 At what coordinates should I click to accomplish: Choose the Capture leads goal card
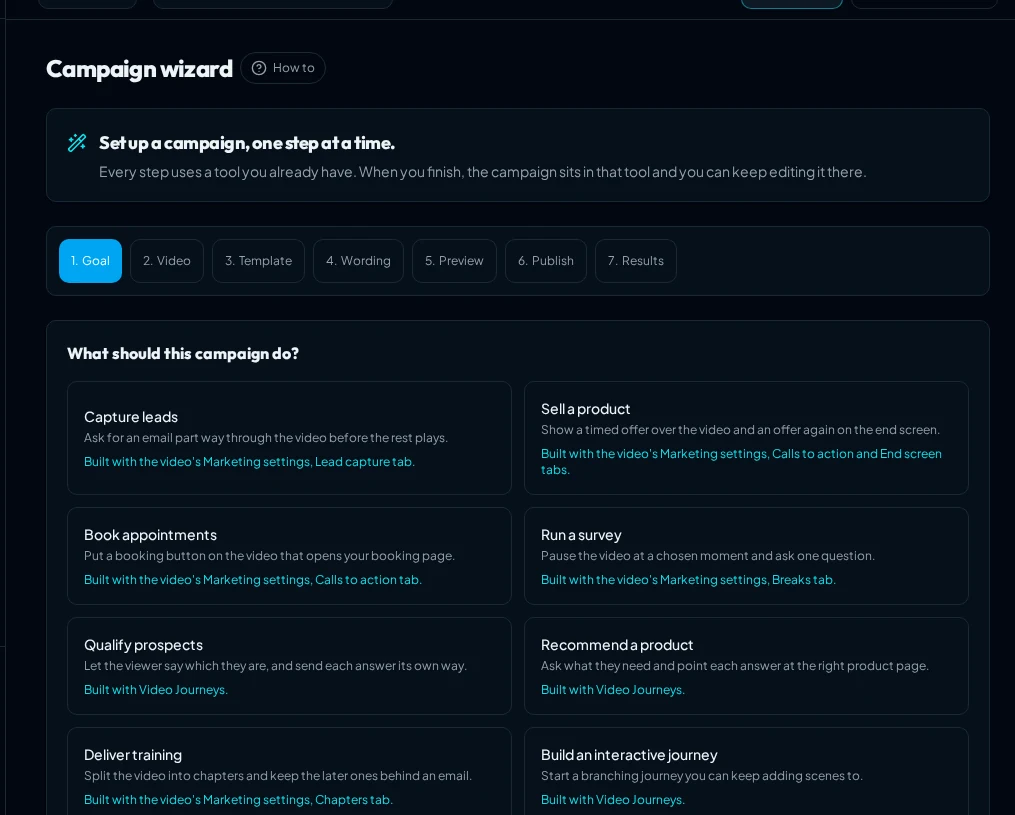(289, 438)
